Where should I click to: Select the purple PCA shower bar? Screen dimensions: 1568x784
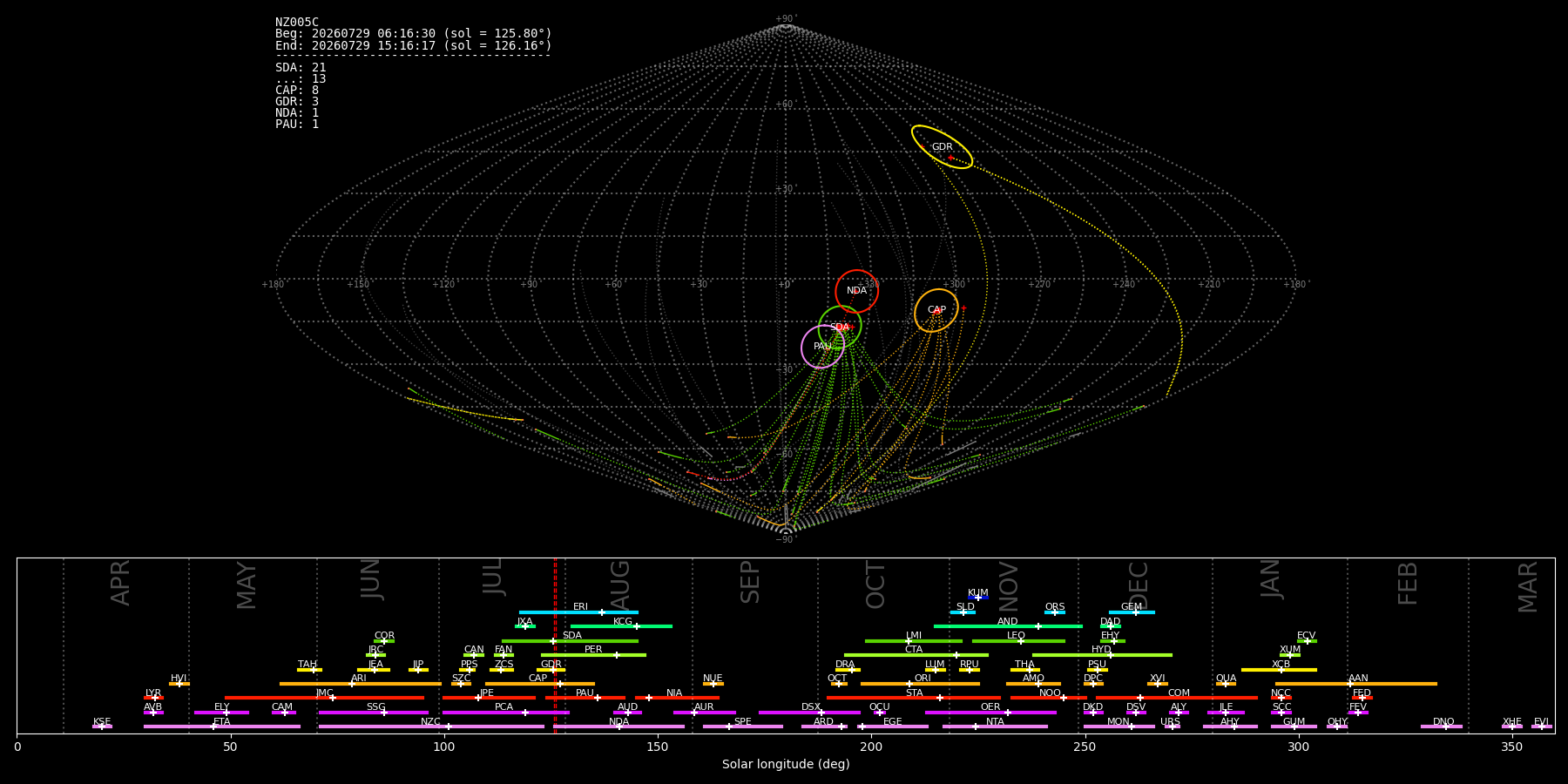tap(505, 713)
